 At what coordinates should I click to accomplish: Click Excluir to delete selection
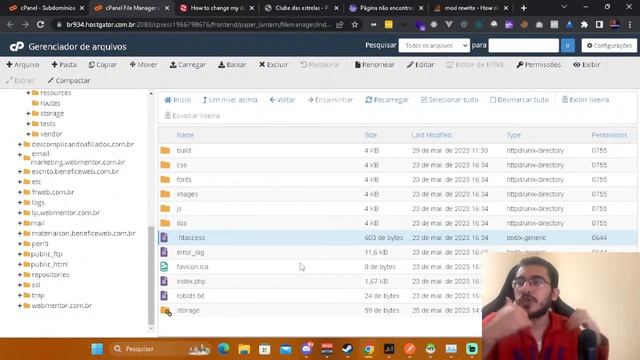tap(273, 64)
